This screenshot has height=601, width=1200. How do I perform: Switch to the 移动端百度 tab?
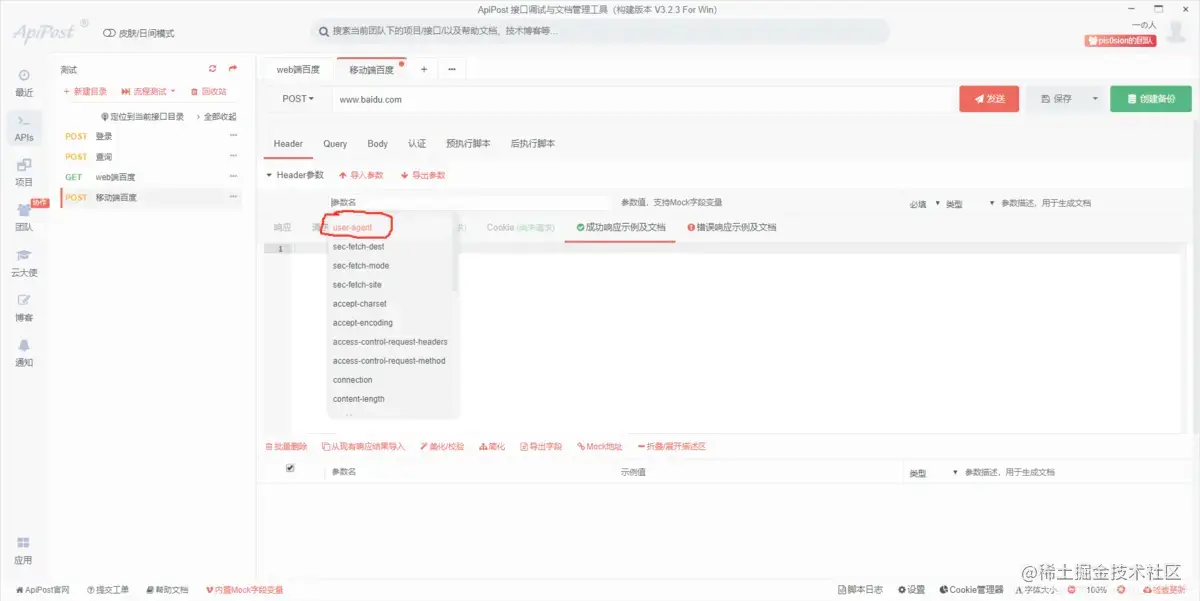(x=372, y=70)
